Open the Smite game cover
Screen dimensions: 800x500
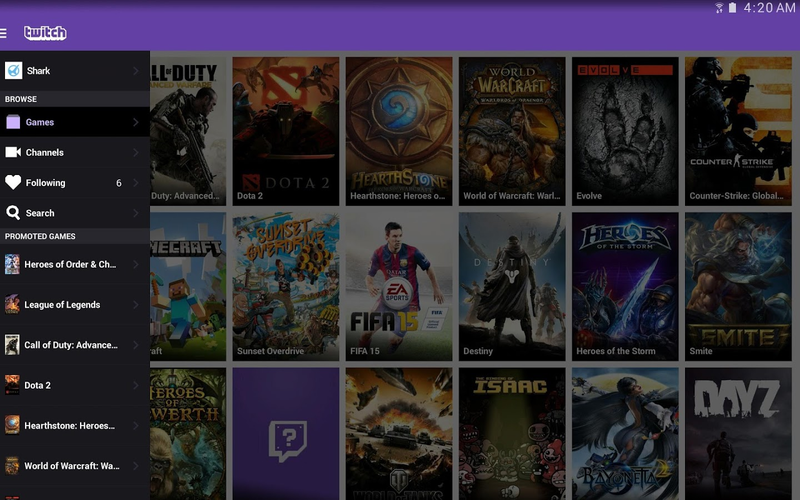pos(738,287)
